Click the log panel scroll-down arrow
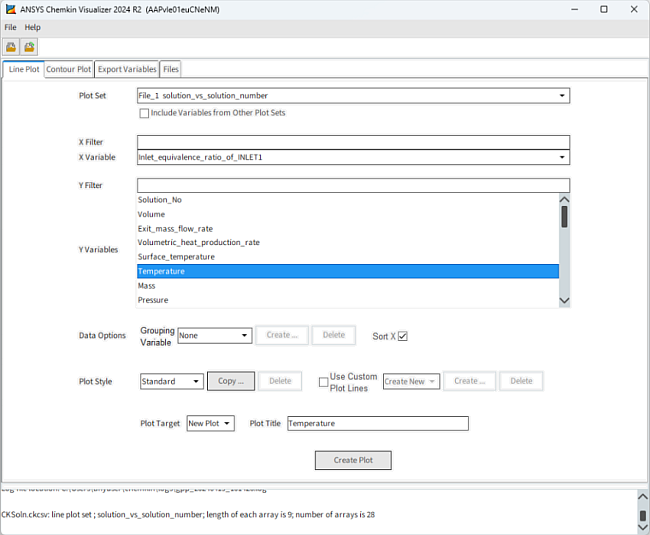The height and width of the screenshot is (535, 650). [x=642, y=527]
